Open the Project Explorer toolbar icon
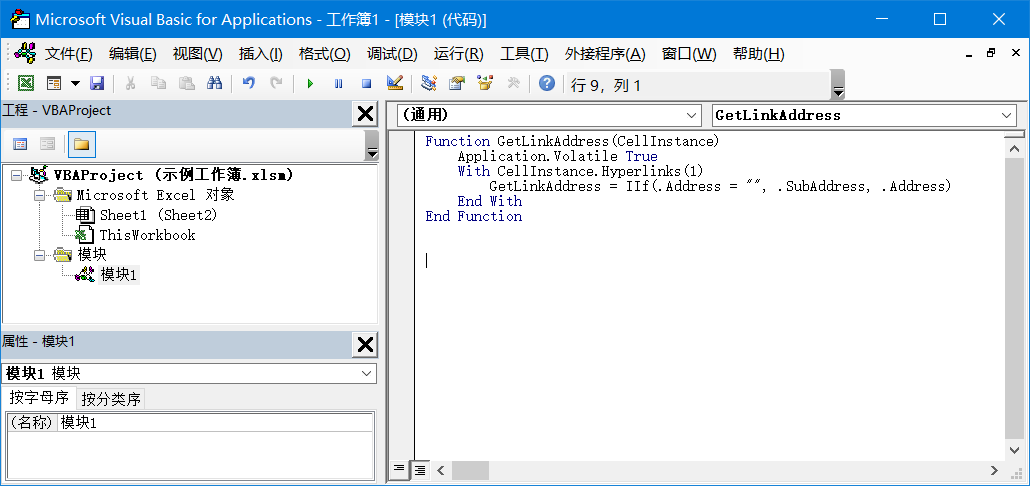This screenshot has width=1030, height=486. click(429, 83)
